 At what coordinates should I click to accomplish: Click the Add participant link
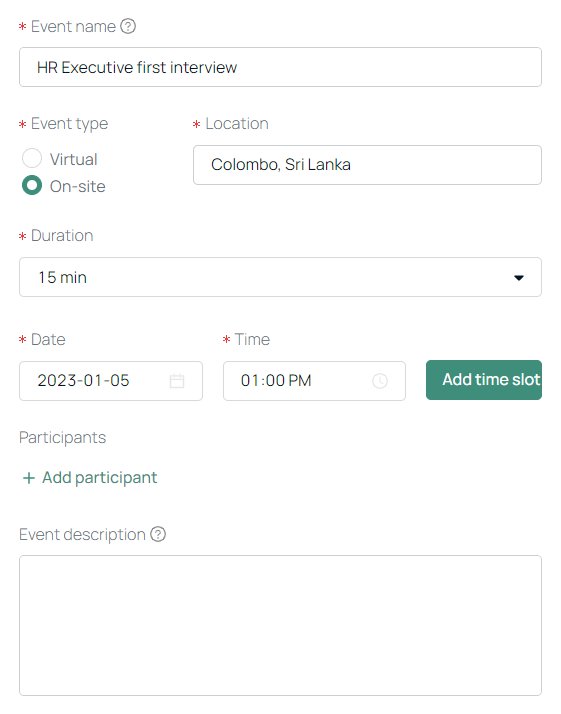(x=90, y=478)
